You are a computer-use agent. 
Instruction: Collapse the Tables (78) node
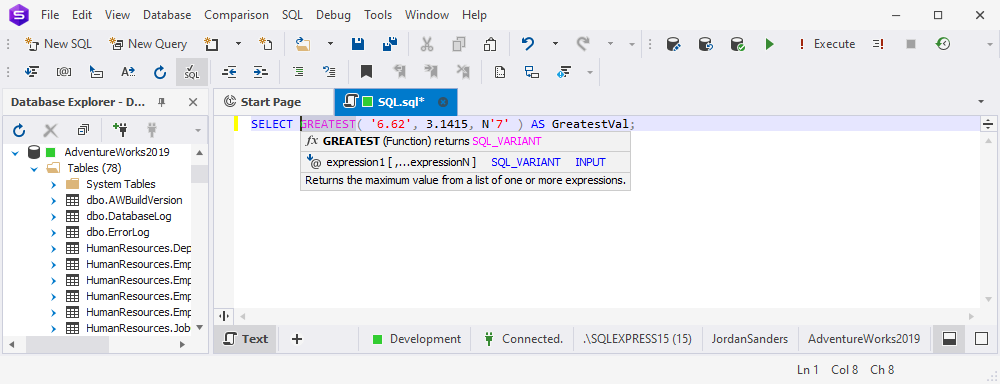tap(34, 168)
